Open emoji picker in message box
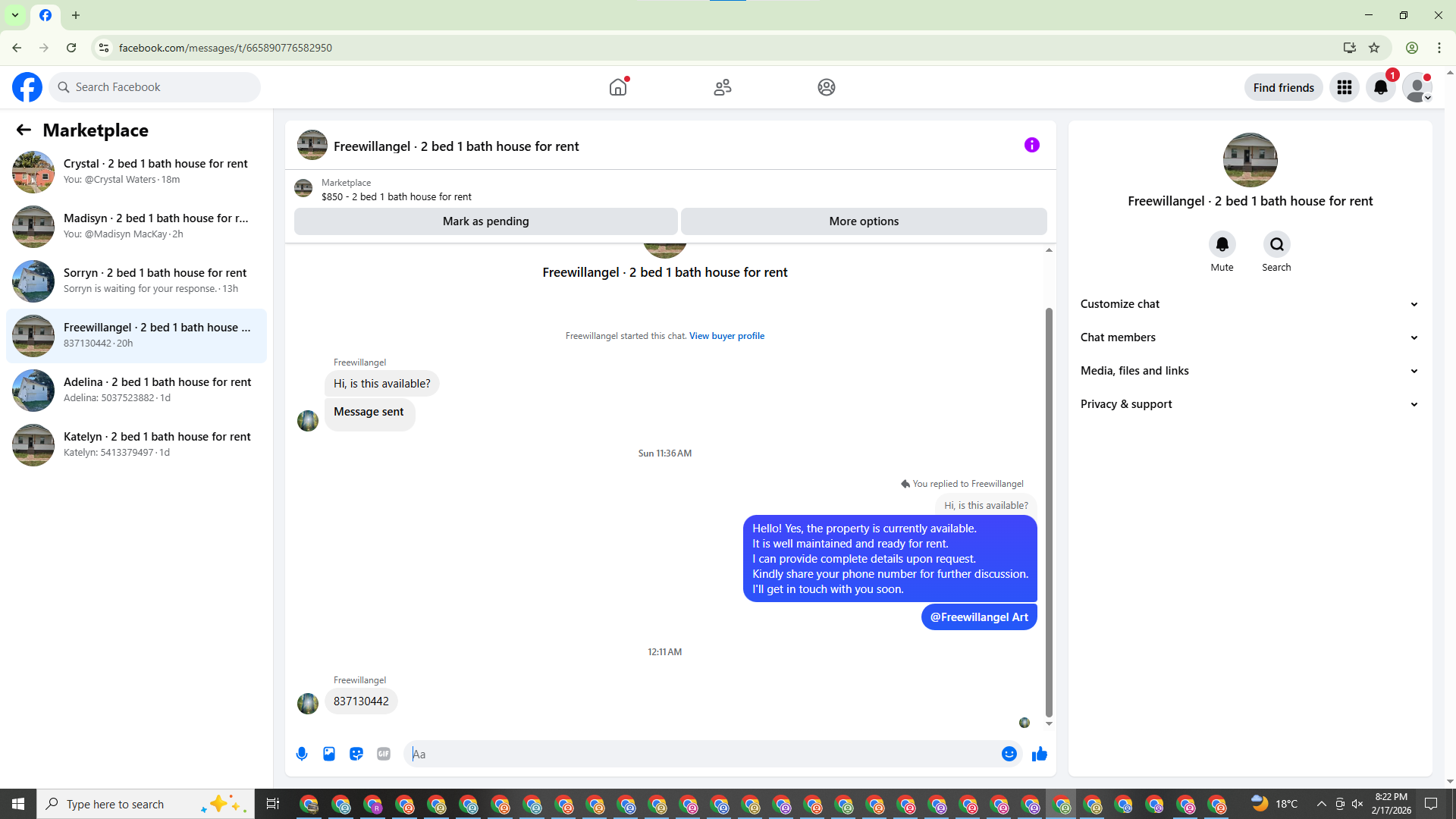 click(x=1009, y=754)
